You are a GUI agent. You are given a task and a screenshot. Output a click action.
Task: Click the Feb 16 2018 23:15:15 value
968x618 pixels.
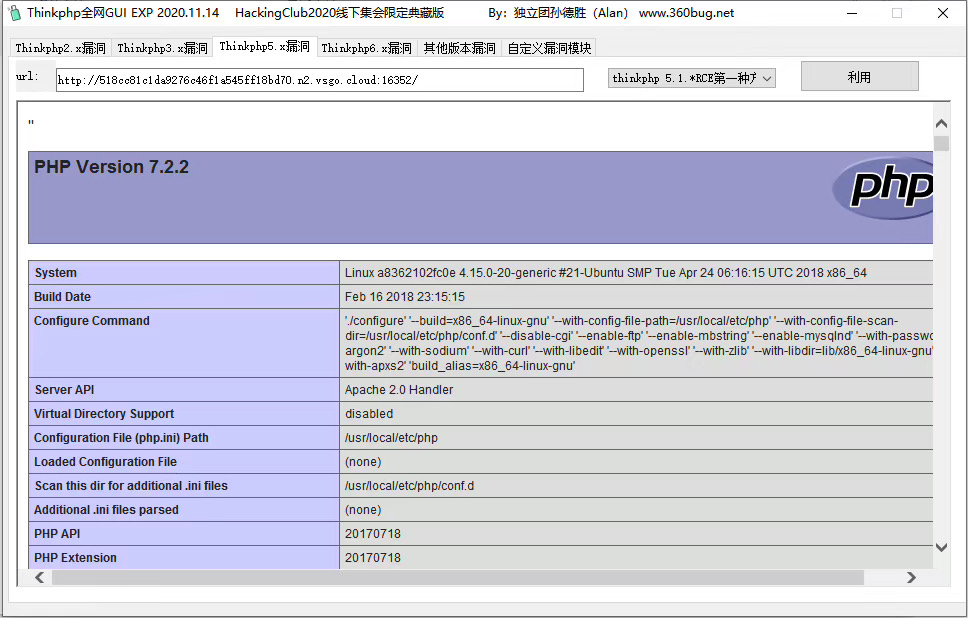[404, 297]
